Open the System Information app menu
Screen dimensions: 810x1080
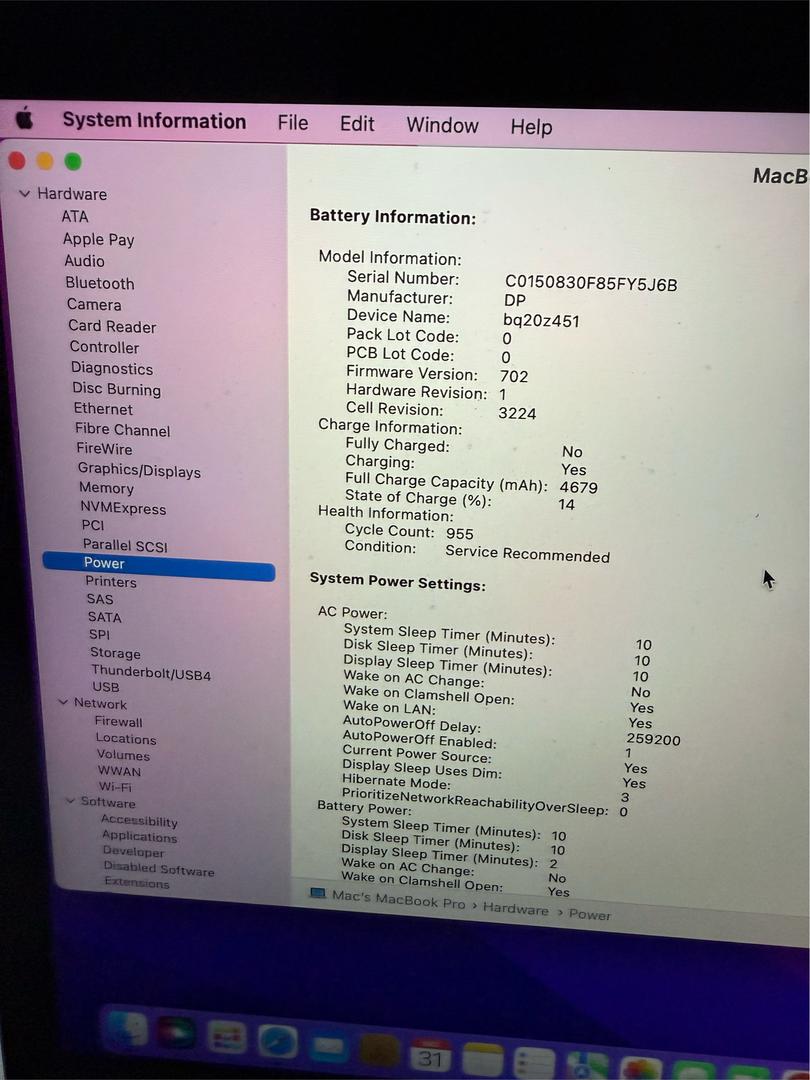click(x=154, y=121)
